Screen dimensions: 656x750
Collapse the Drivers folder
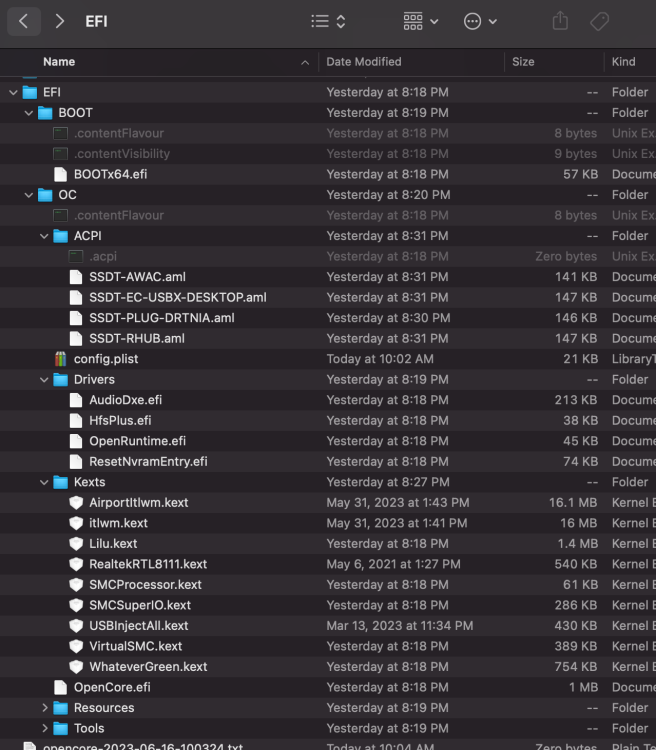point(44,380)
